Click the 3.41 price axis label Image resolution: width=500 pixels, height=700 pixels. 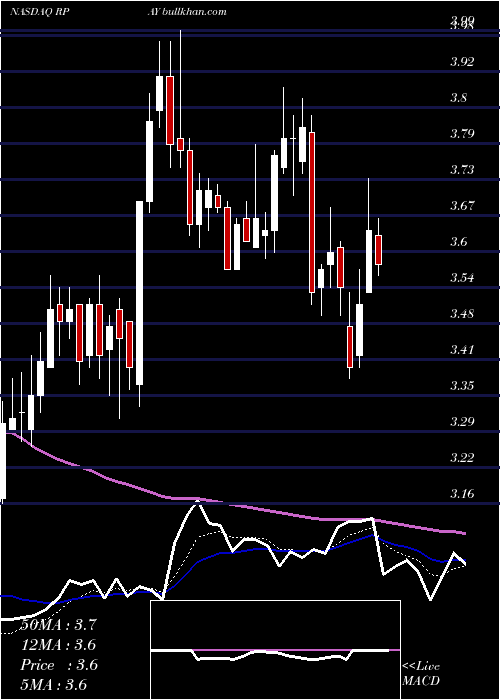pyautogui.click(x=462, y=350)
